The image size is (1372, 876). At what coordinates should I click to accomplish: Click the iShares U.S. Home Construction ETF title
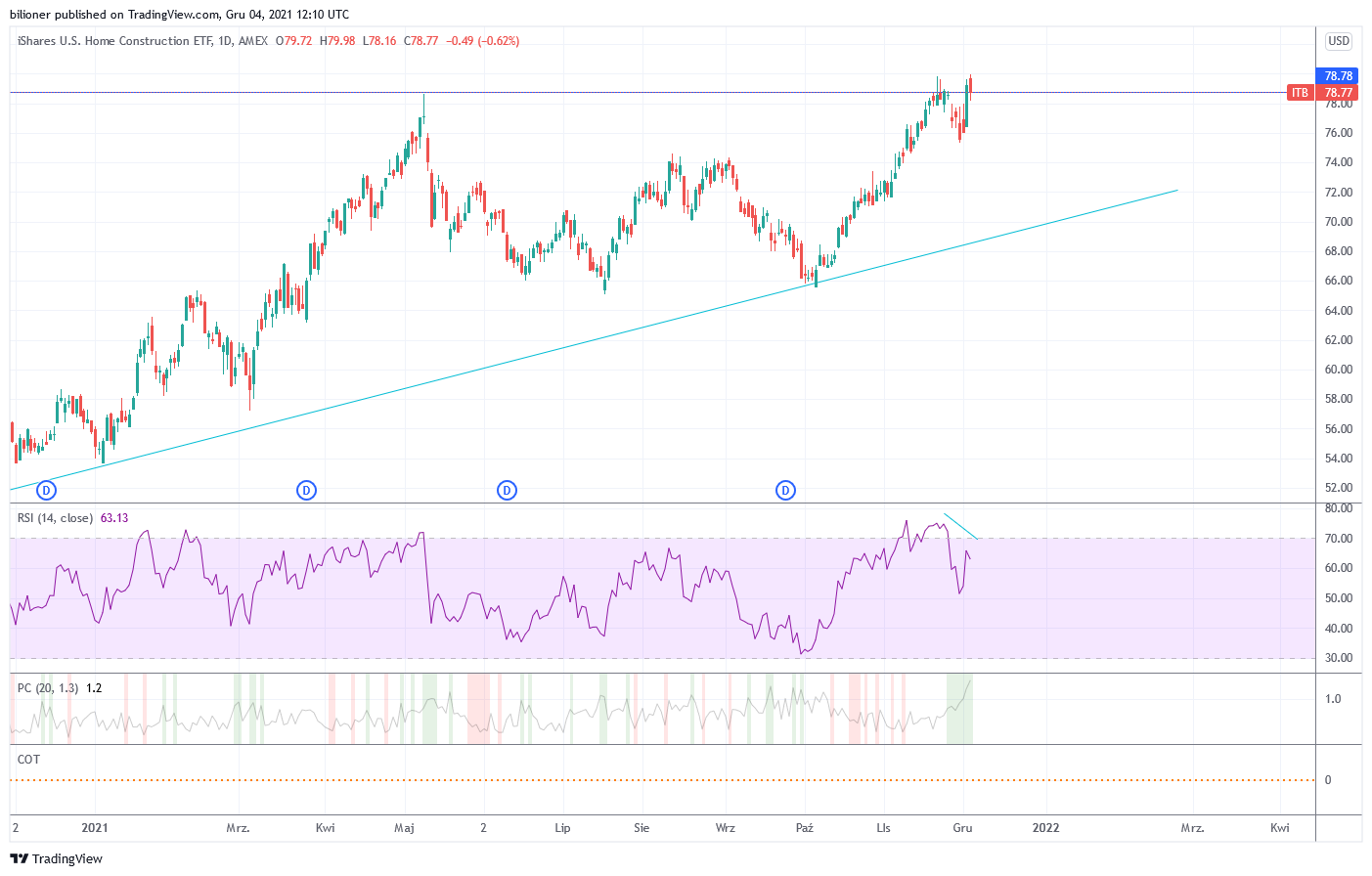(103, 41)
